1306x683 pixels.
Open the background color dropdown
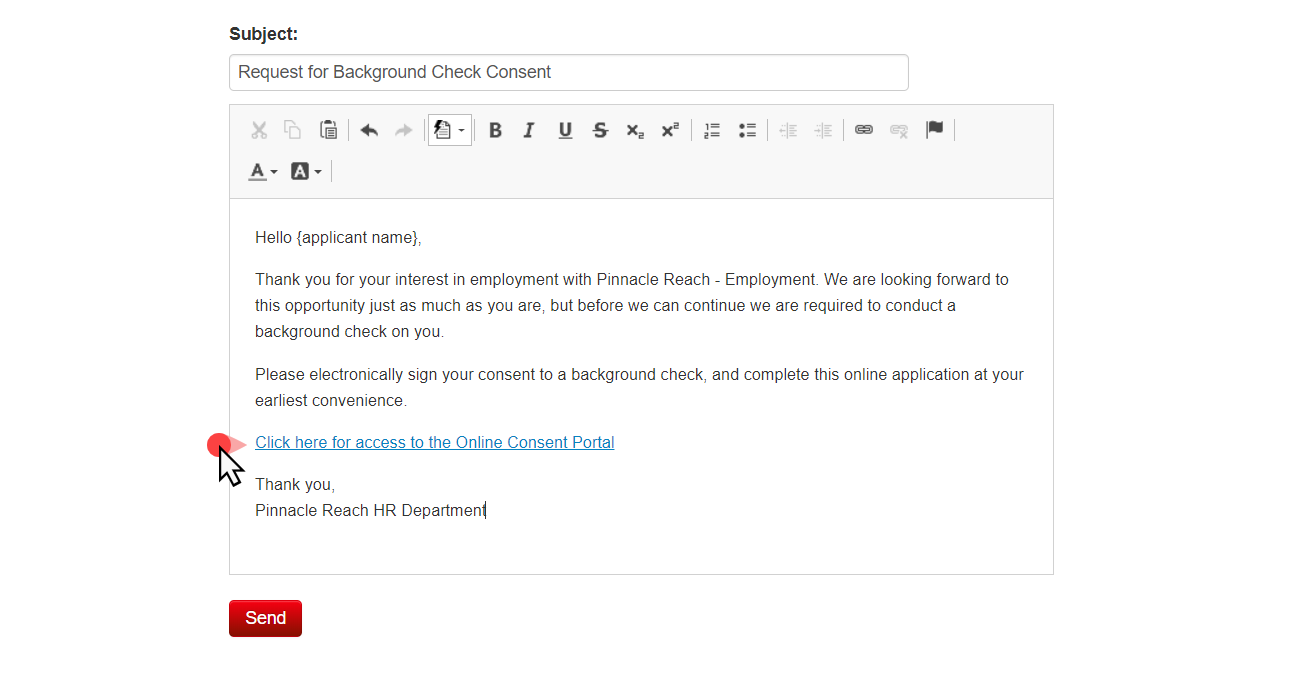coord(305,171)
